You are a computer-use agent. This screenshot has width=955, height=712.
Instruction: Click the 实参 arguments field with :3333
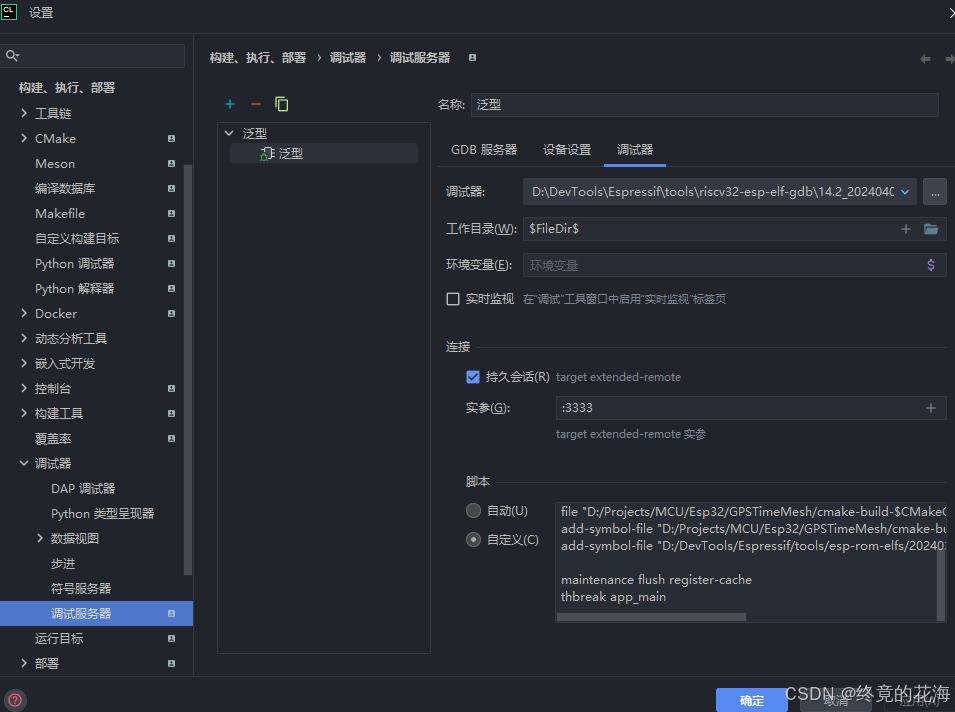[751, 408]
